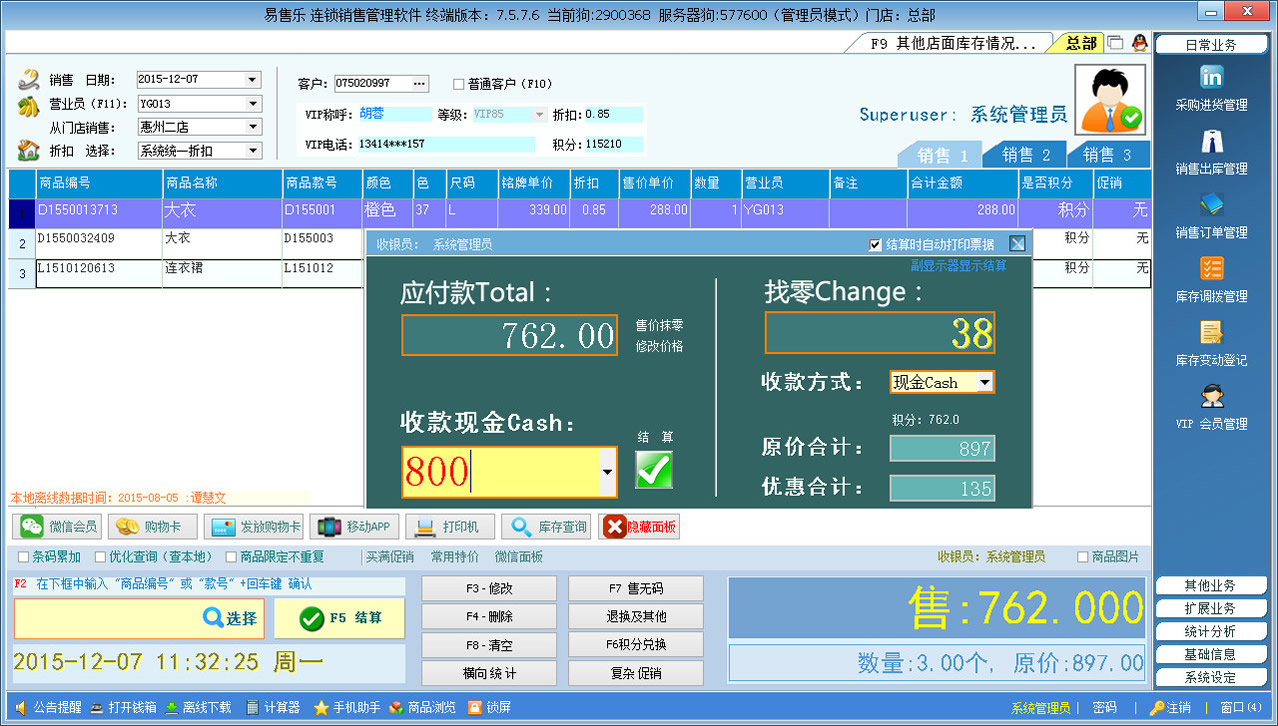This screenshot has height=726, width=1278.
Task: Open 采购进货管理 sidebar icon
Action: pos(1211,78)
